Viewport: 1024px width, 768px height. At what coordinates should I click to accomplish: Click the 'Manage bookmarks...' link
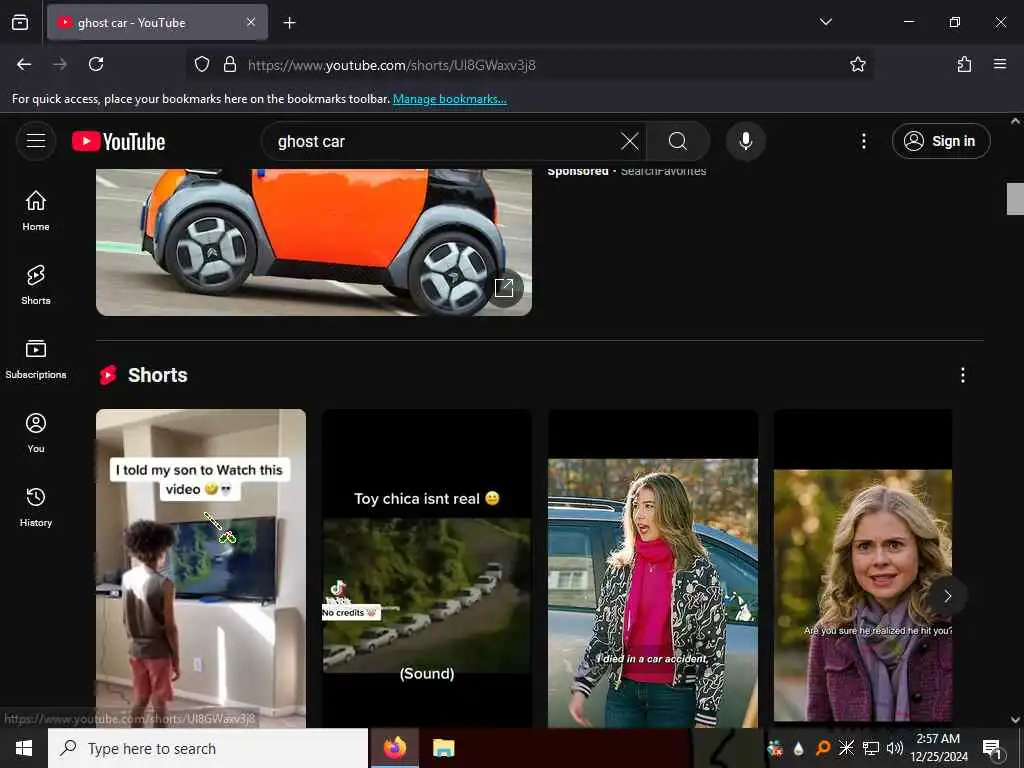[449, 99]
